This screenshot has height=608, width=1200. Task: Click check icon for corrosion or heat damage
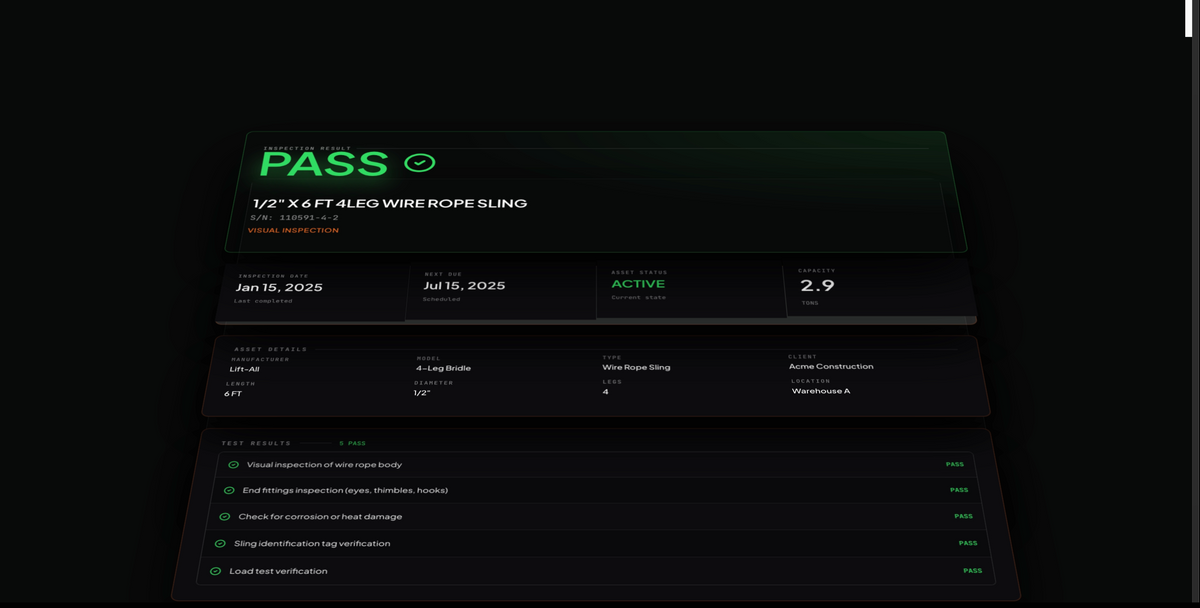point(225,517)
